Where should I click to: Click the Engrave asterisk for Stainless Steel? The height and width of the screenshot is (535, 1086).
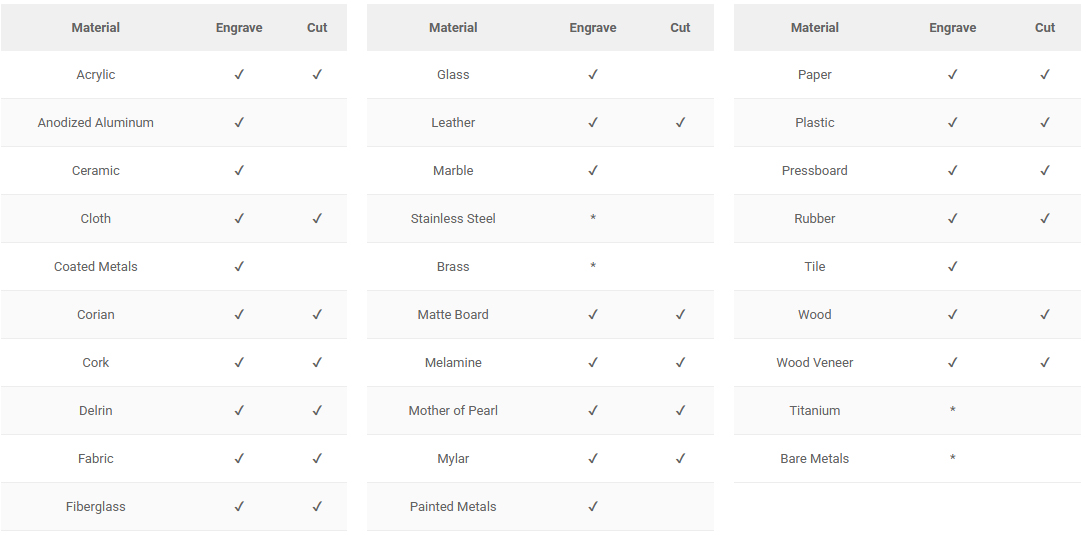(593, 219)
